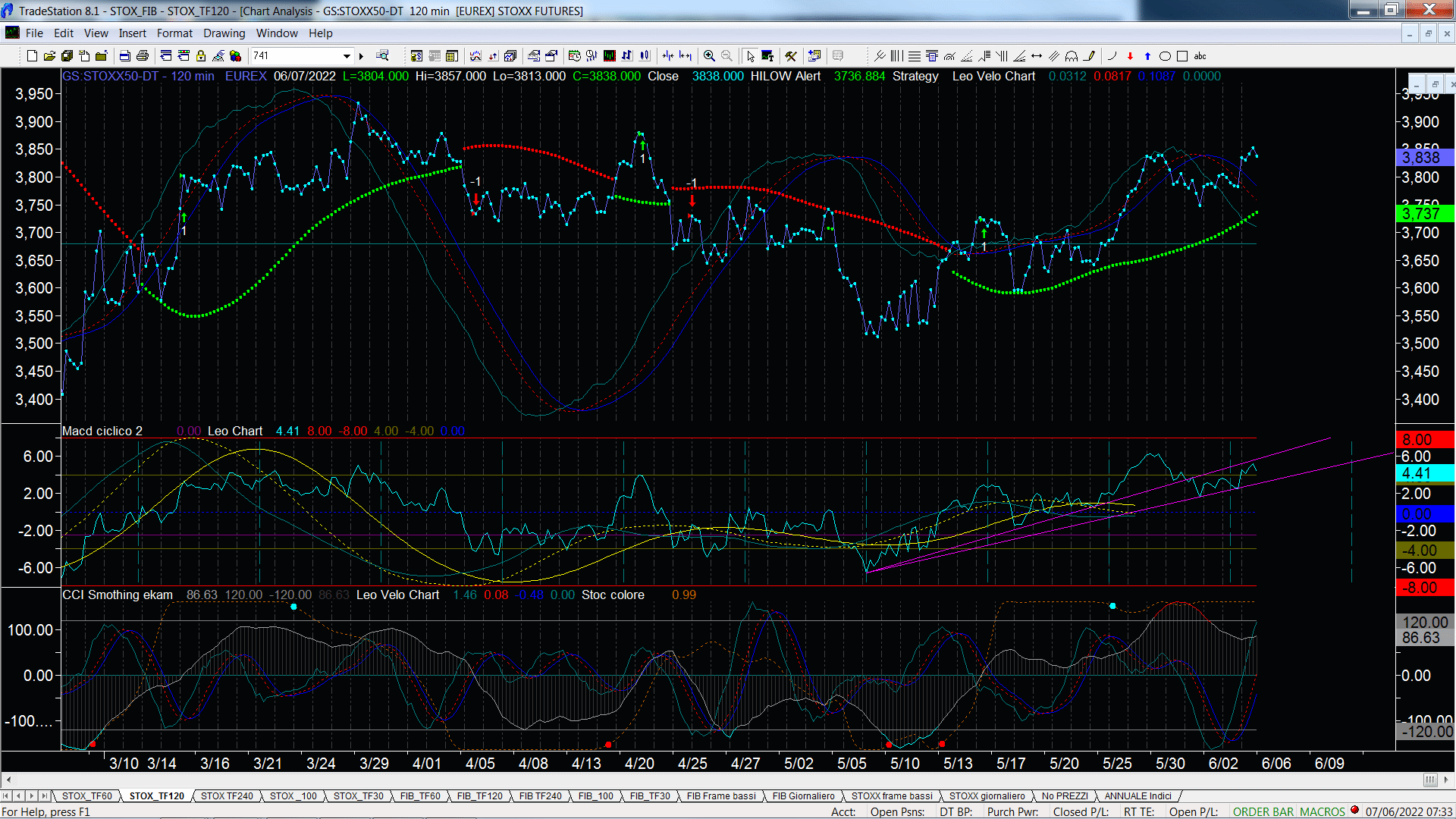1456x819 pixels.
Task: Toggle MACROS in the status bar
Action: (1322, 811)
